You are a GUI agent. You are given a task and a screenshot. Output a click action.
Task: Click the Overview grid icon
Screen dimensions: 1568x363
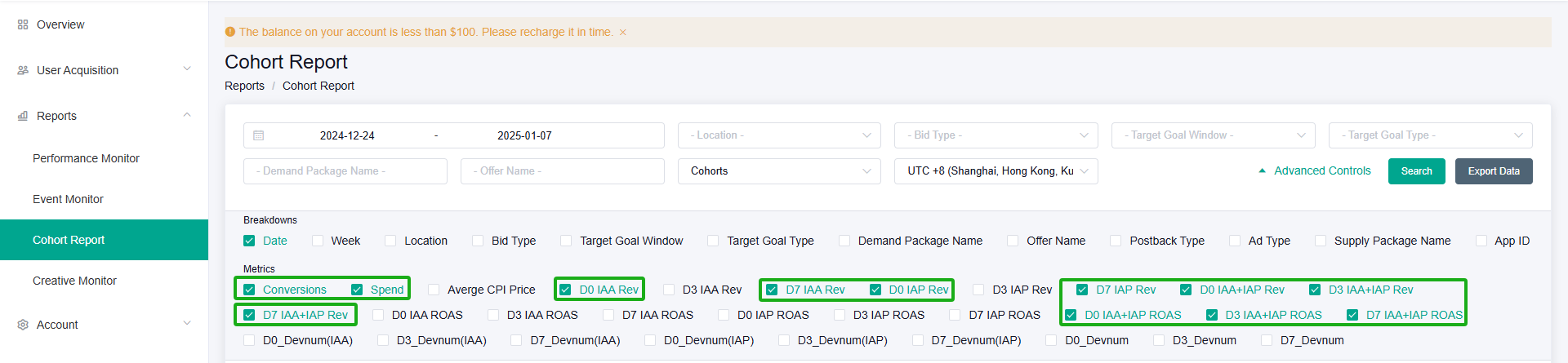pyautogui.click(x=23, y=24)
